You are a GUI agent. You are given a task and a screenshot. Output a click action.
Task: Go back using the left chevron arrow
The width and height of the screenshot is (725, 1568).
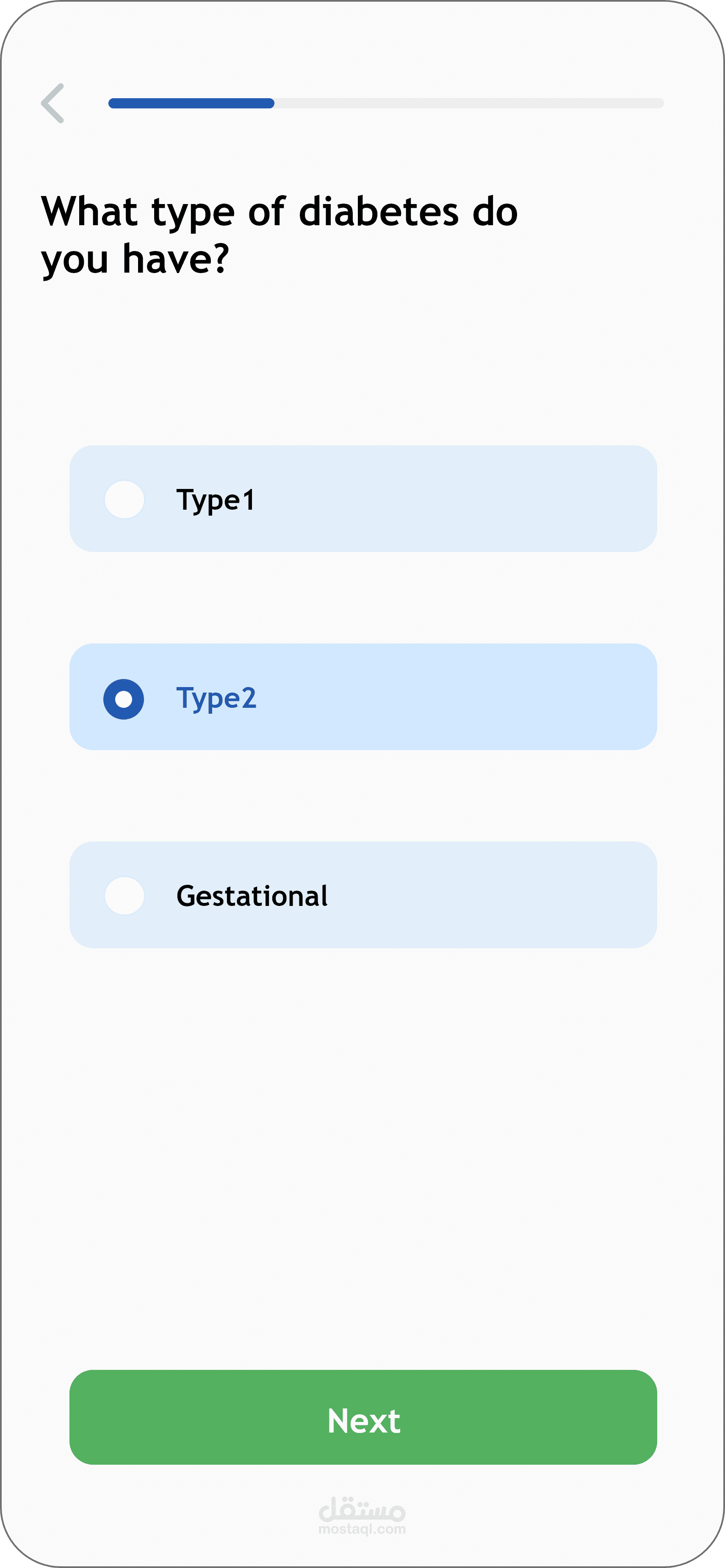(53, 103)
